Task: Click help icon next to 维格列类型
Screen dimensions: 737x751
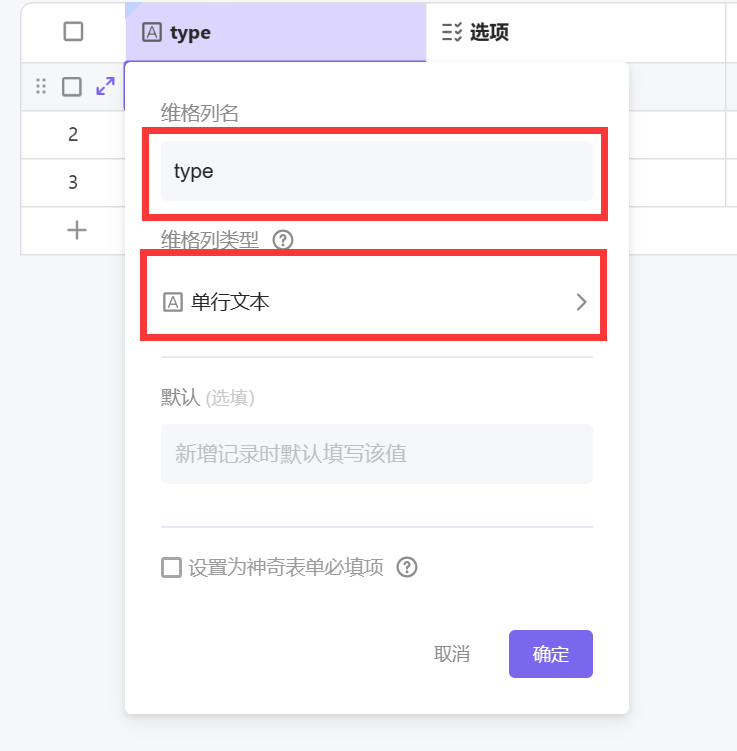Action: pos(283,240)
